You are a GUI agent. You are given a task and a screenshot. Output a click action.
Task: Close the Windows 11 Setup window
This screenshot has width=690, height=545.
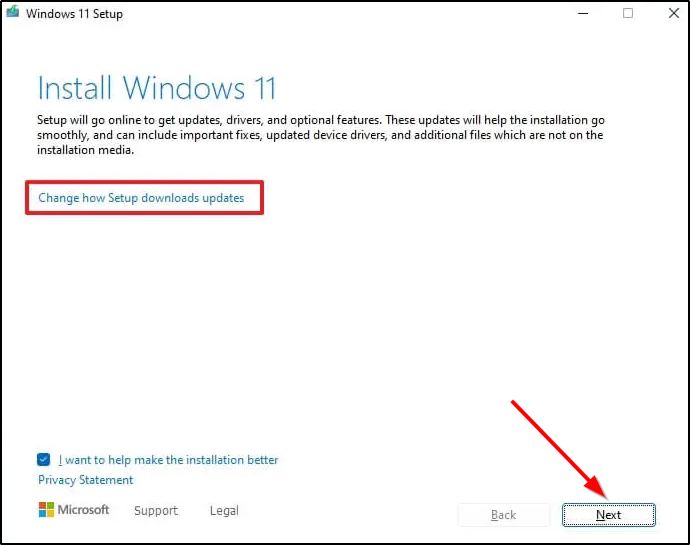(674, 13)
